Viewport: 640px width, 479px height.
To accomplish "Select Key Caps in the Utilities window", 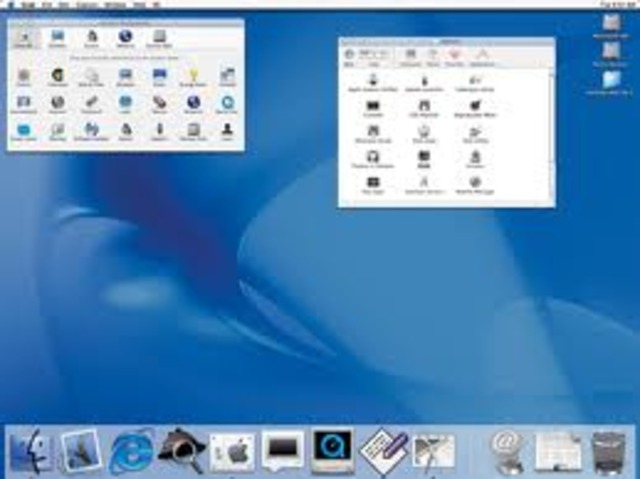I will pyautogui.click(x=373, y=185).
